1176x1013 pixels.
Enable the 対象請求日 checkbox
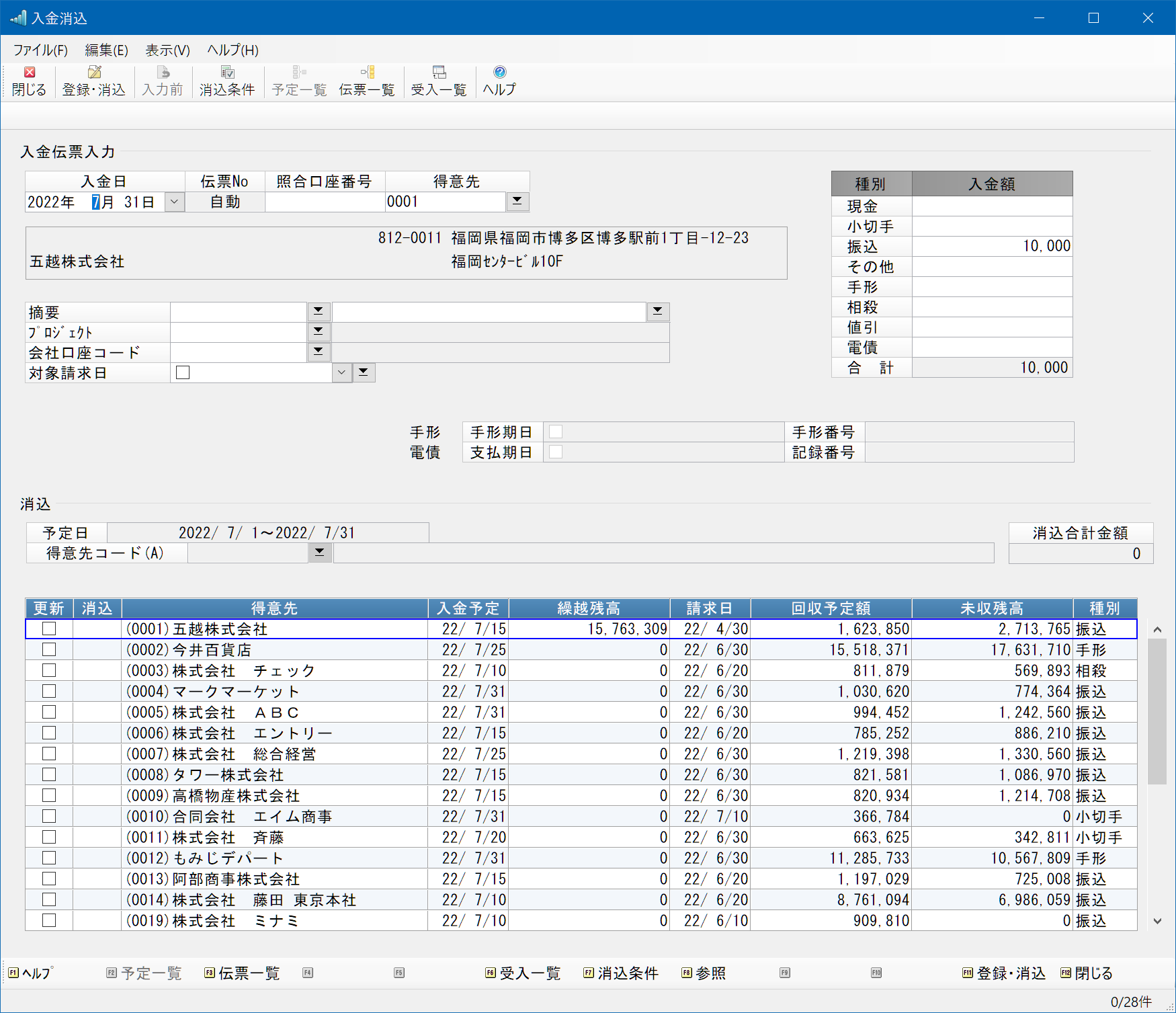(x=183, y=372)
